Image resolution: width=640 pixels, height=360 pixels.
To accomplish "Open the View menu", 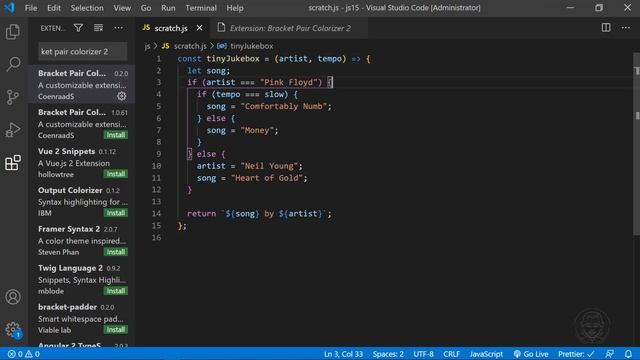I will pyautogui.click(x=122, y=8).
